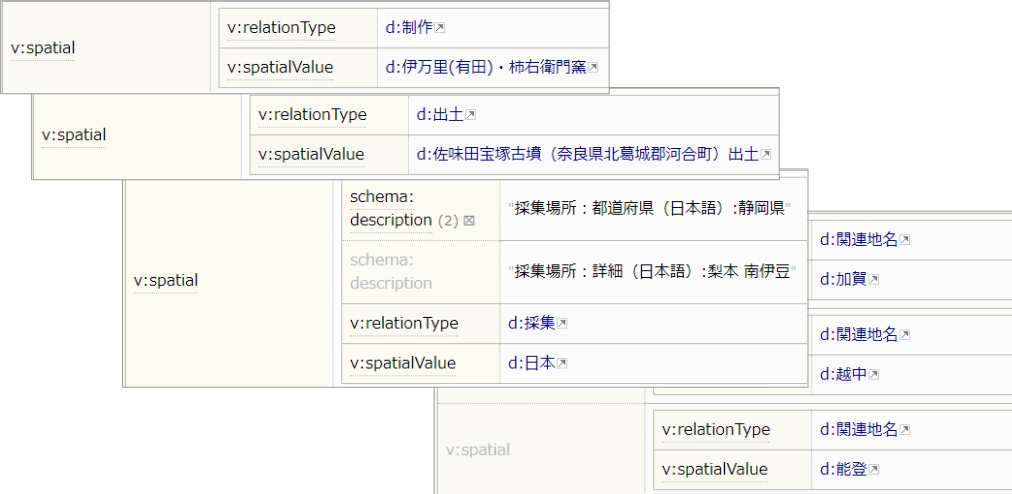Open the d:出土 relation type link
The image size is (1012, 494).
440,115
